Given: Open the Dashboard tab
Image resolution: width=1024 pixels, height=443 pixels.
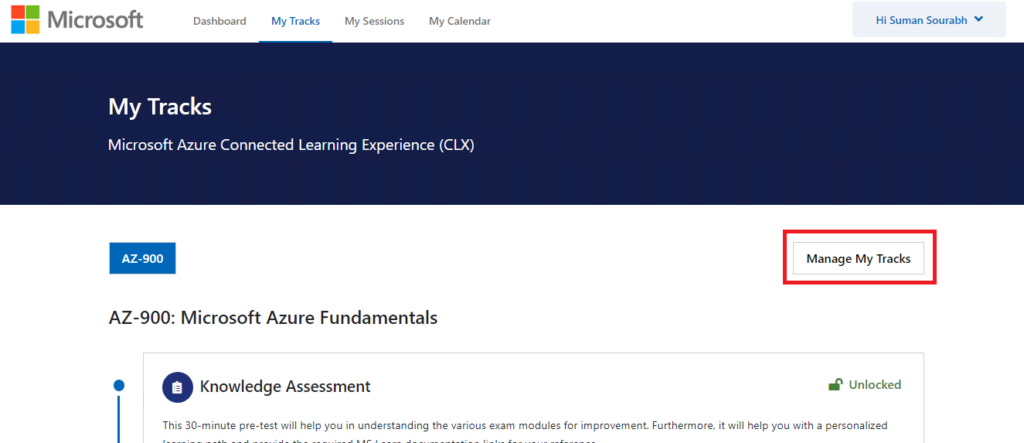Looking at the screenshot, I should (219, 21).
